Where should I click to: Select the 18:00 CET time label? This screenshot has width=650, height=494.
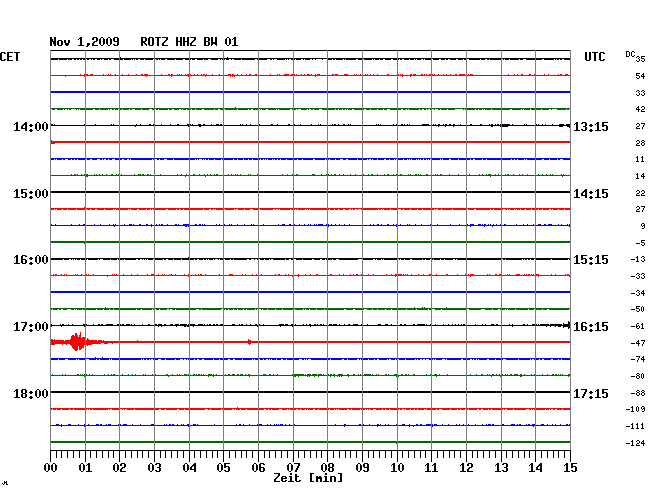click(31, 393)
